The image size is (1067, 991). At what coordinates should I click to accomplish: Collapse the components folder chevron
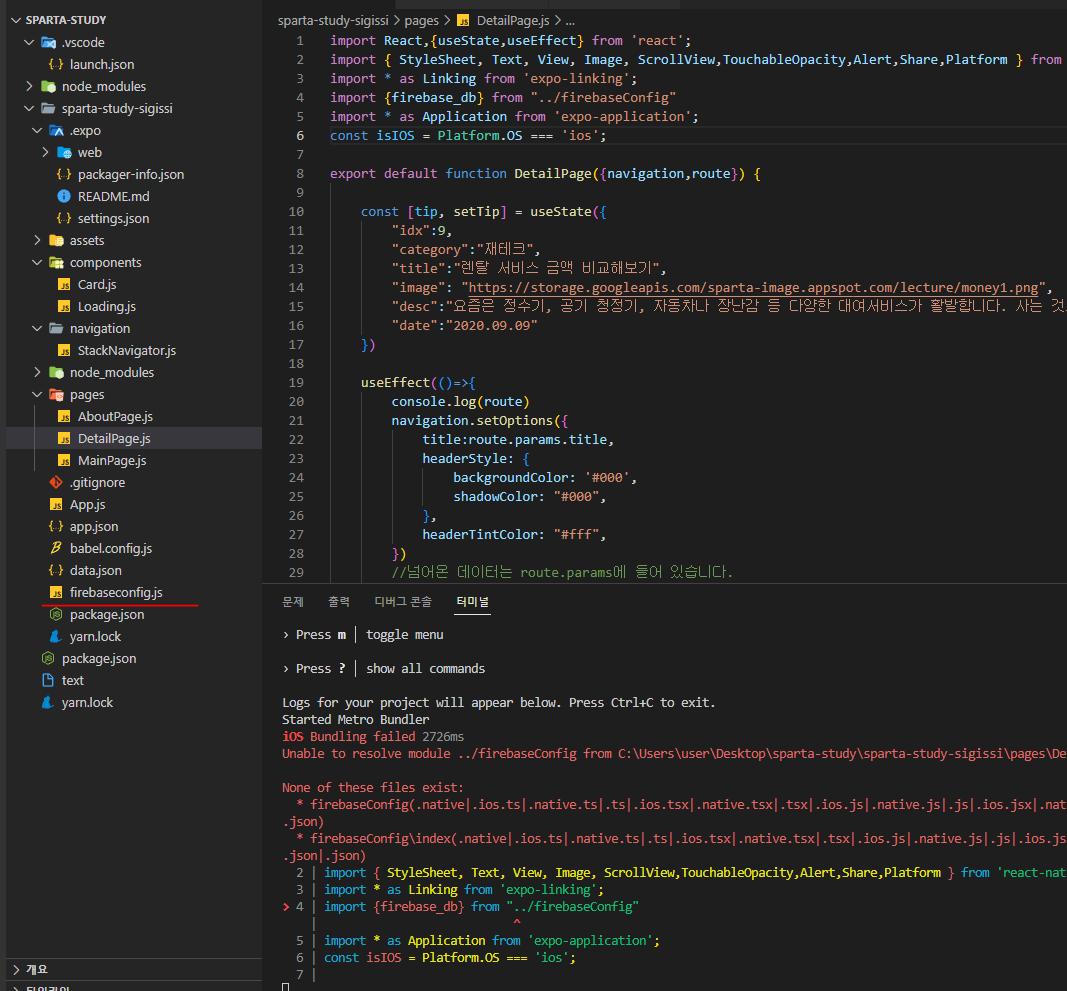(37, 263)
